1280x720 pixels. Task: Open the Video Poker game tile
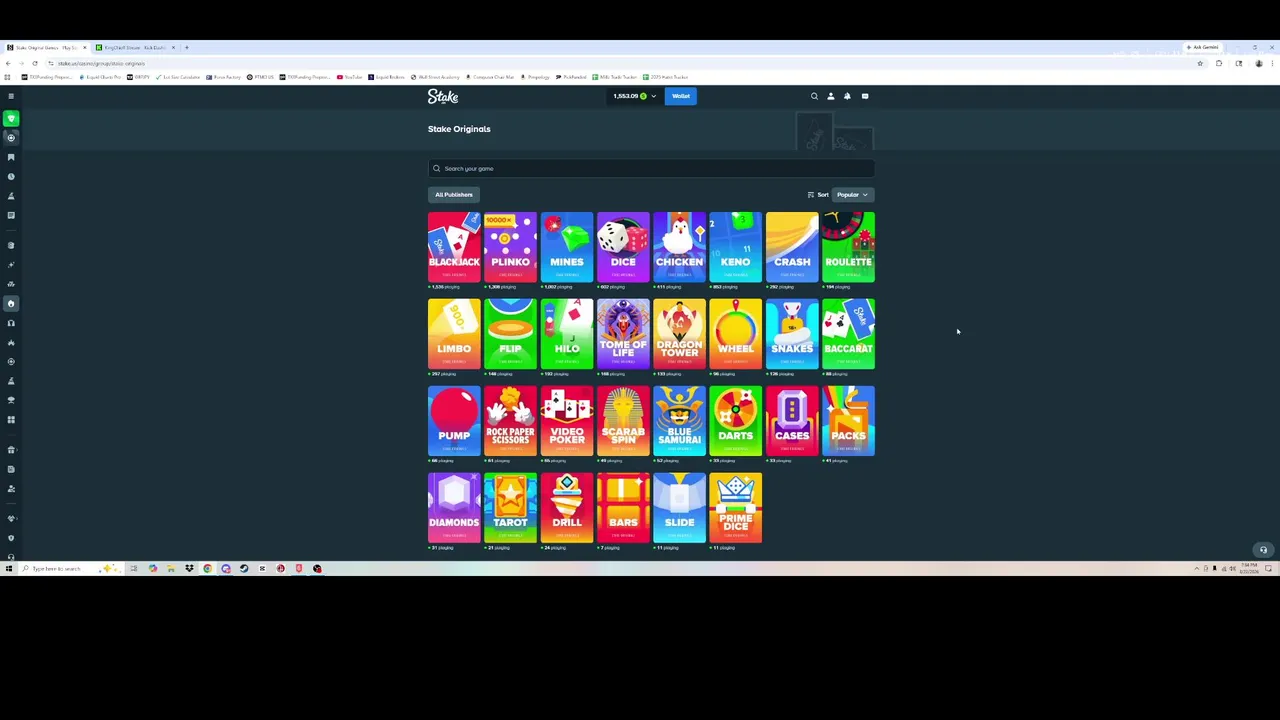coord(567,420)
